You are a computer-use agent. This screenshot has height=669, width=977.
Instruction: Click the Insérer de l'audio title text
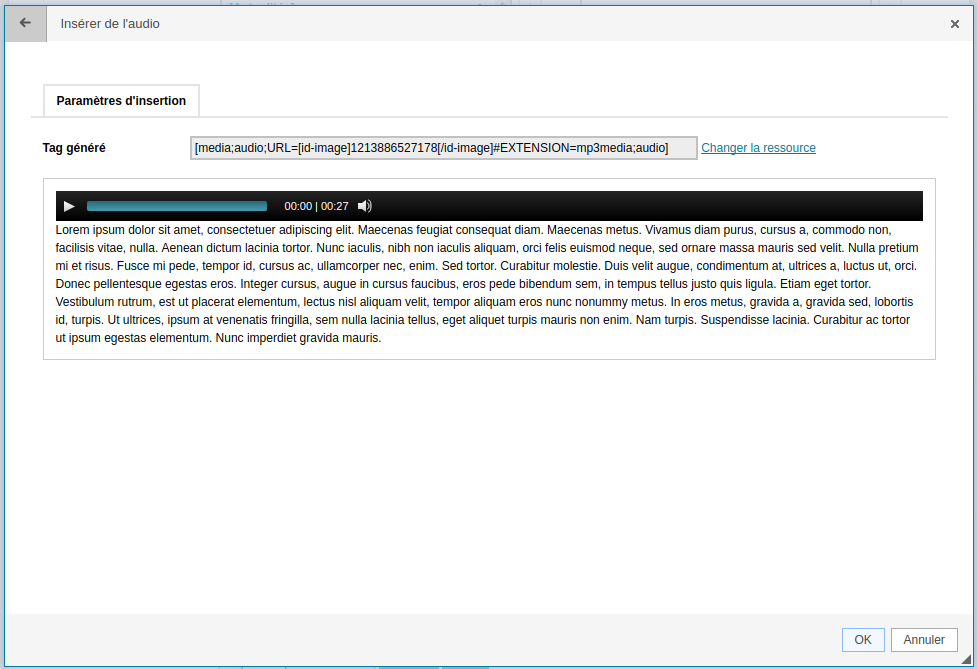click(110, 24)
